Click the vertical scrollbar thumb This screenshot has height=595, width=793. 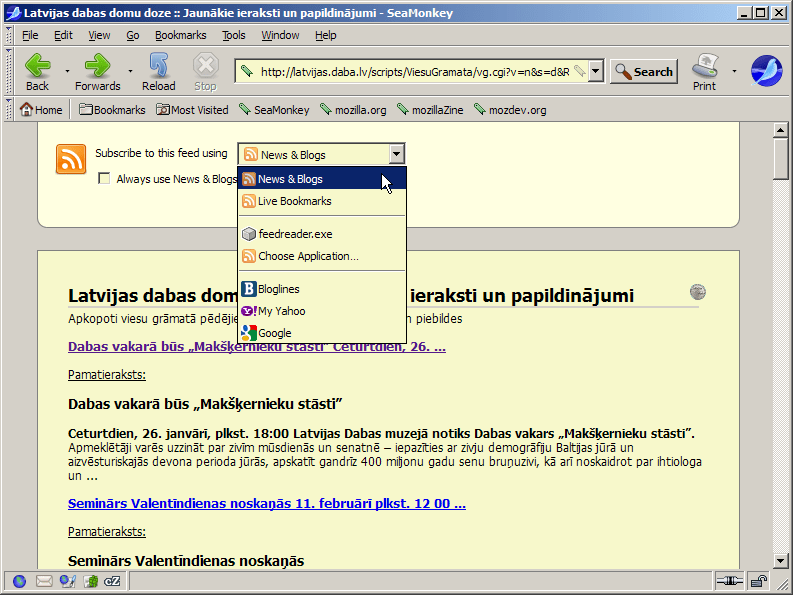pos(780,158)
